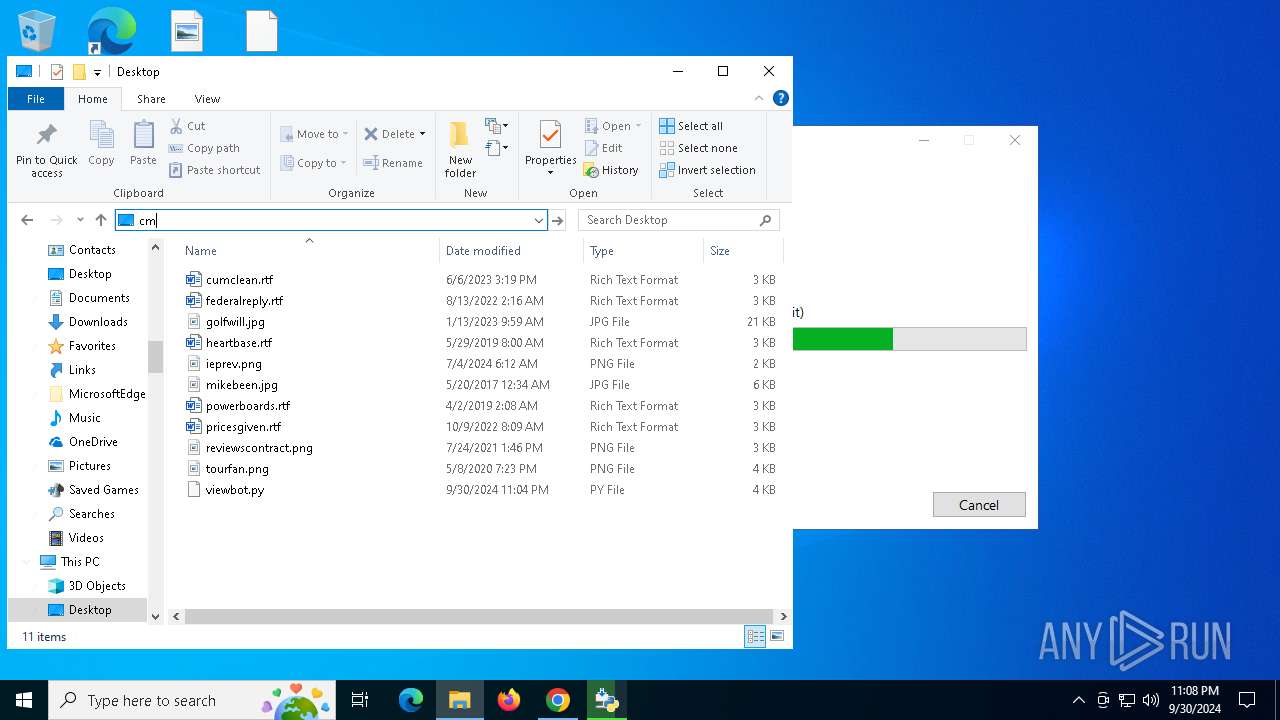Expand the New item dropdown
This screenshot has height=720, width=1280.
click(497, 126)
